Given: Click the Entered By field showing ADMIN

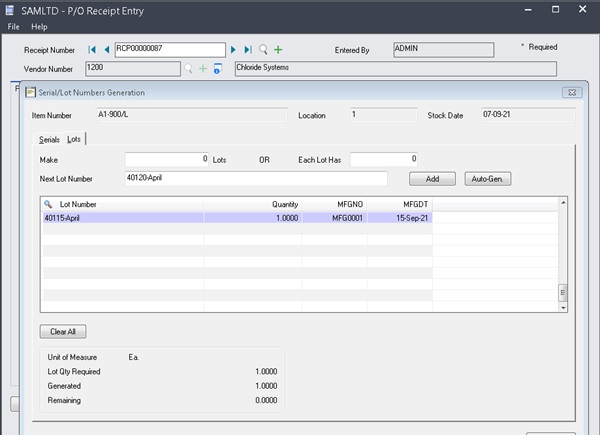Looking at the screenshot, I should coord(443,50).
